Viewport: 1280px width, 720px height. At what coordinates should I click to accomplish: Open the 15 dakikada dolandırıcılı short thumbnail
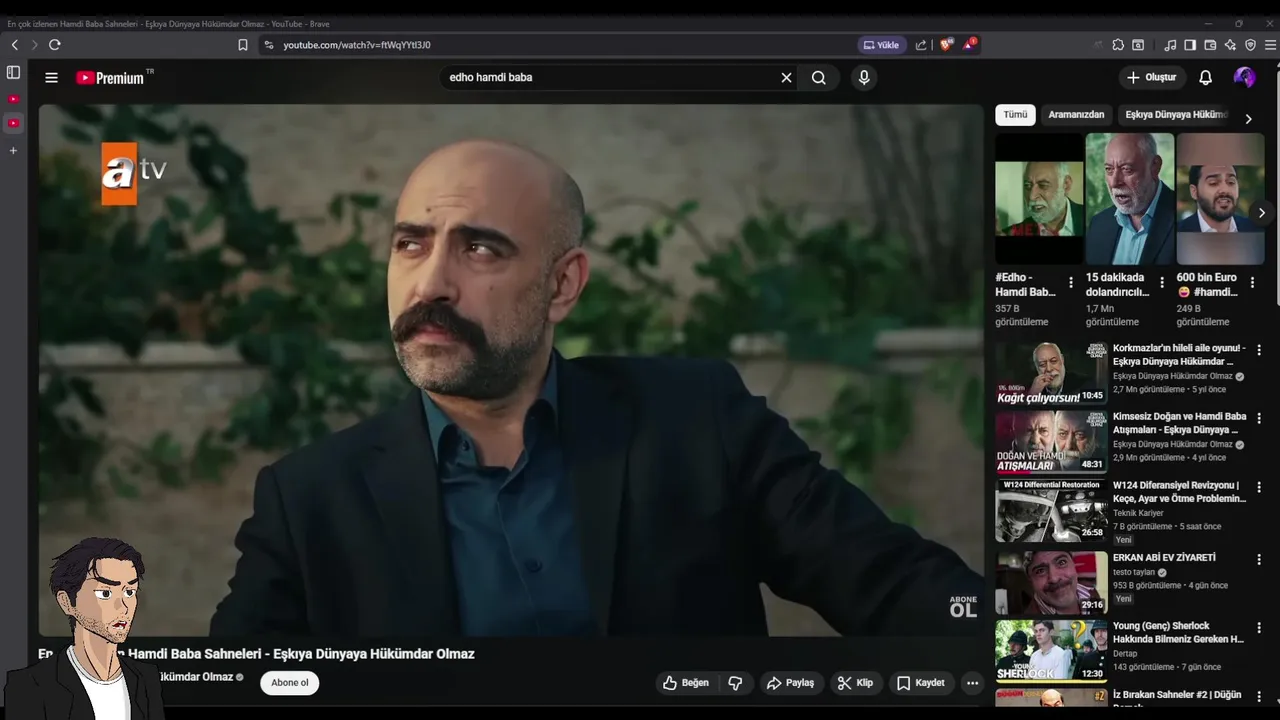coord(1130,198)
